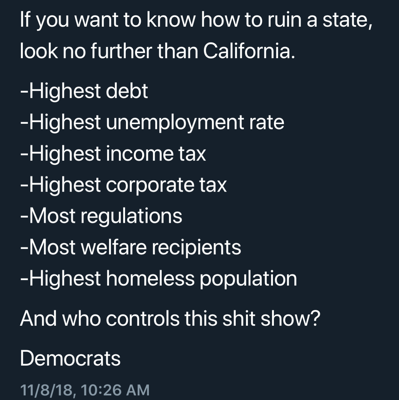Click the question And who controls this shit show?
This screenshot has width=399, height=400.
tap(170, 319)
